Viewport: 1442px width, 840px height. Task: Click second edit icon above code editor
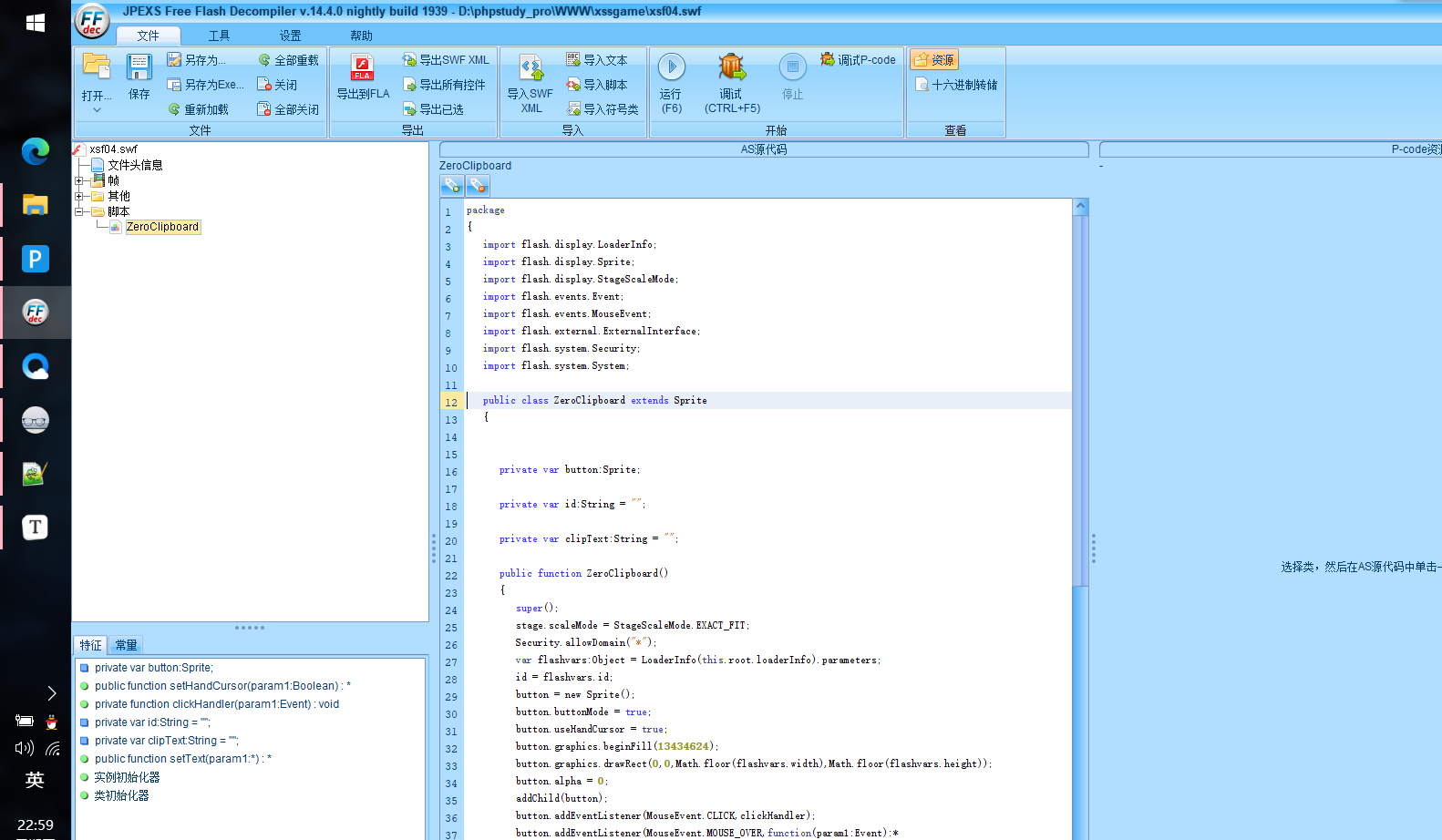tap(478, 186)
